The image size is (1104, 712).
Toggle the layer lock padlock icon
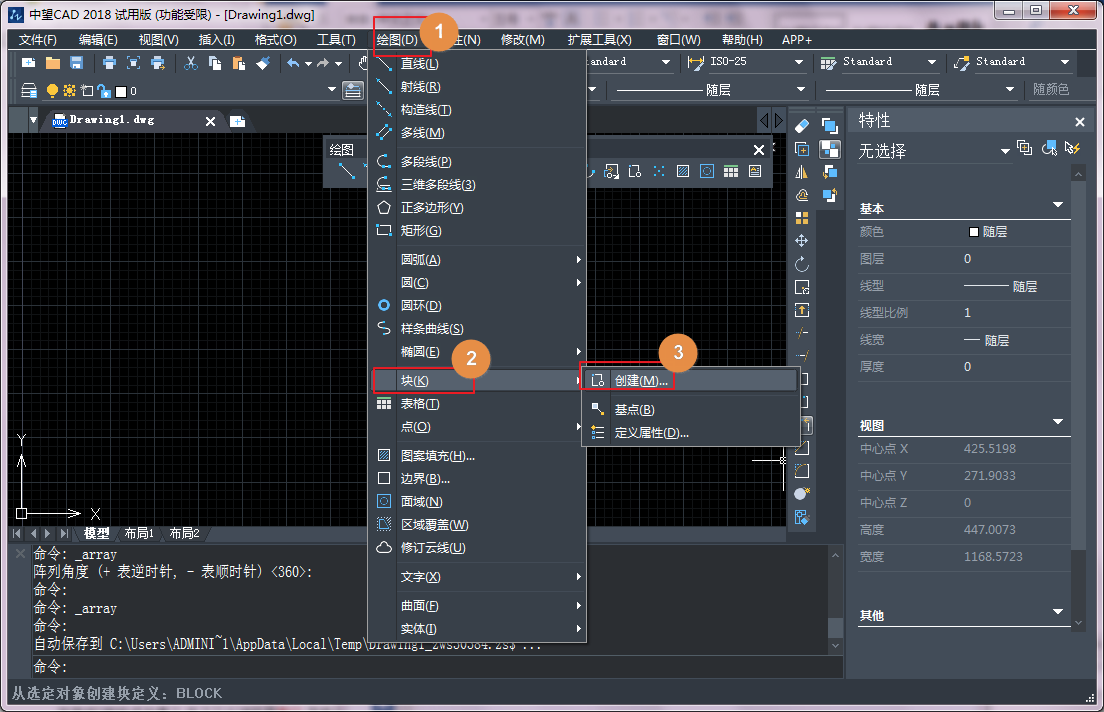pyautogui.click(x=105, y=89)
